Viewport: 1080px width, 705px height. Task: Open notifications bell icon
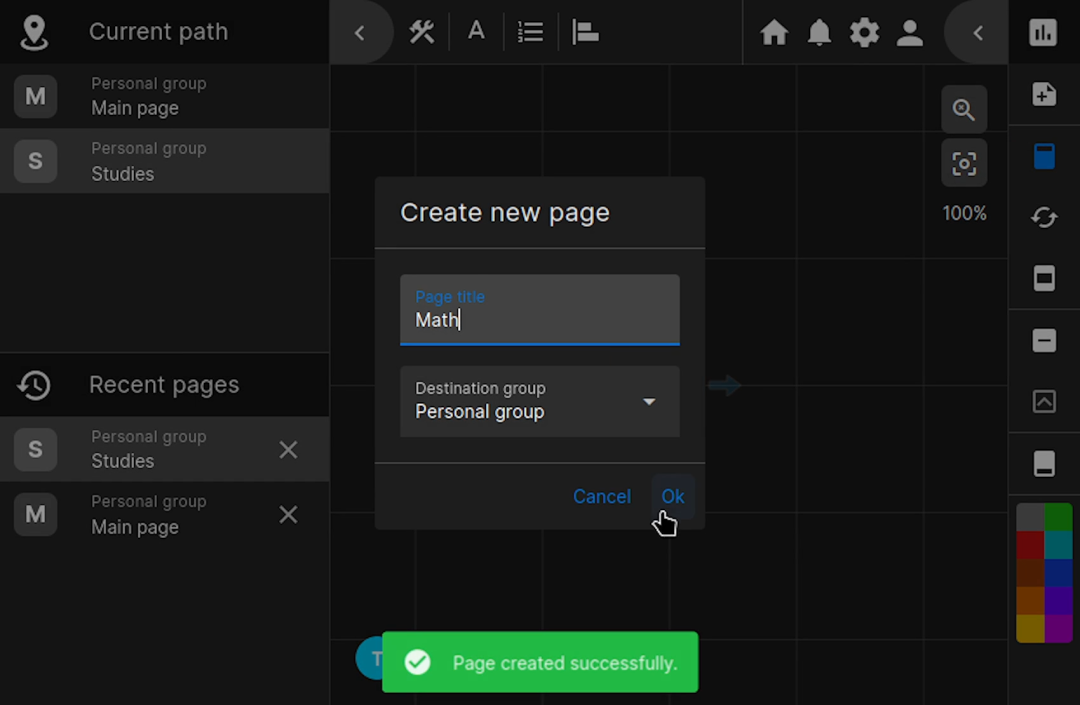point(819,33)
